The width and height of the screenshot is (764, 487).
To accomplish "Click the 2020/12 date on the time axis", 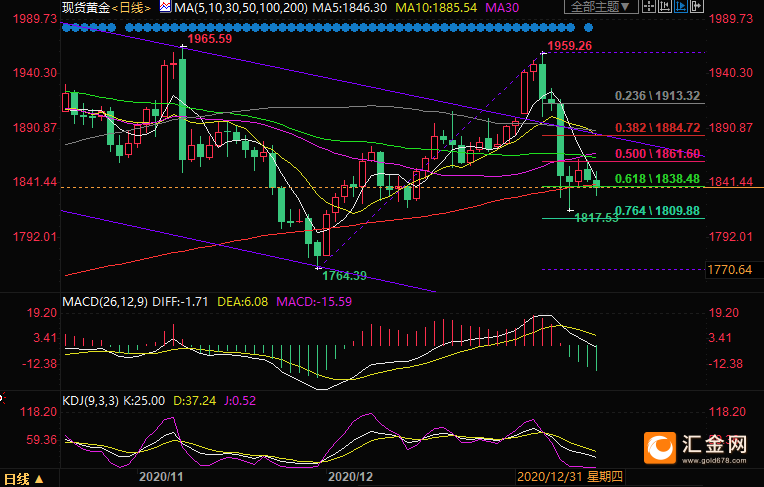I will [350, 477].
